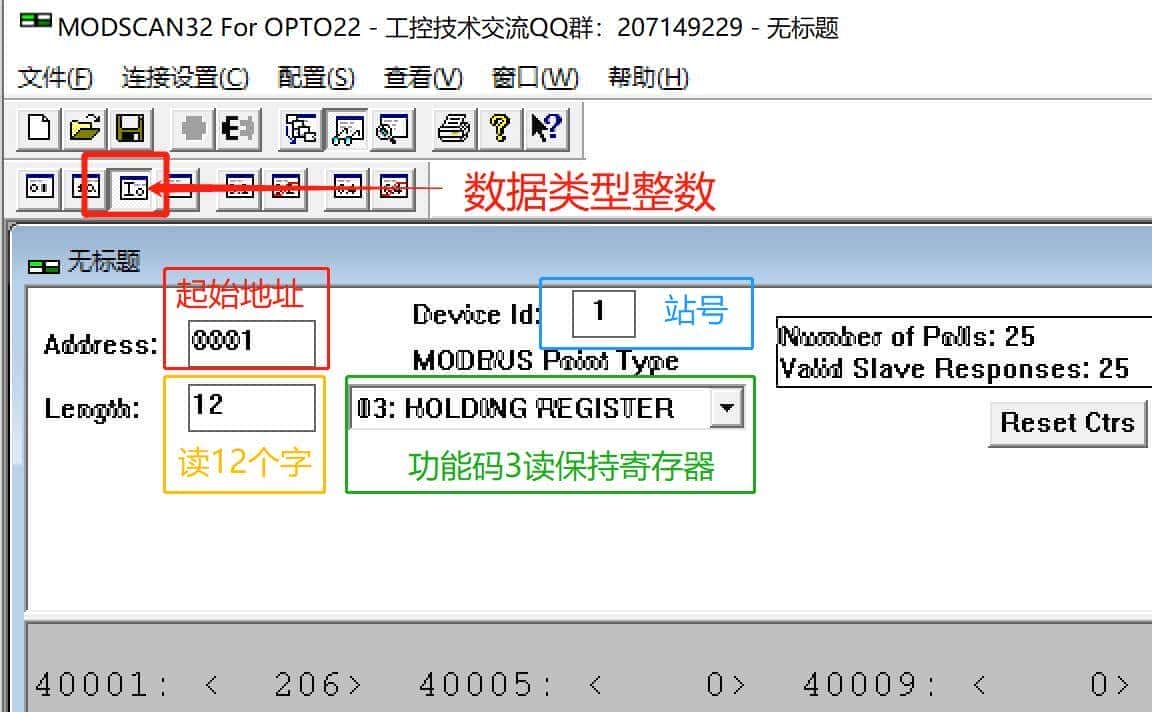Open the 查看(V) menu
1152x712 pixels.
click(421, 78)
